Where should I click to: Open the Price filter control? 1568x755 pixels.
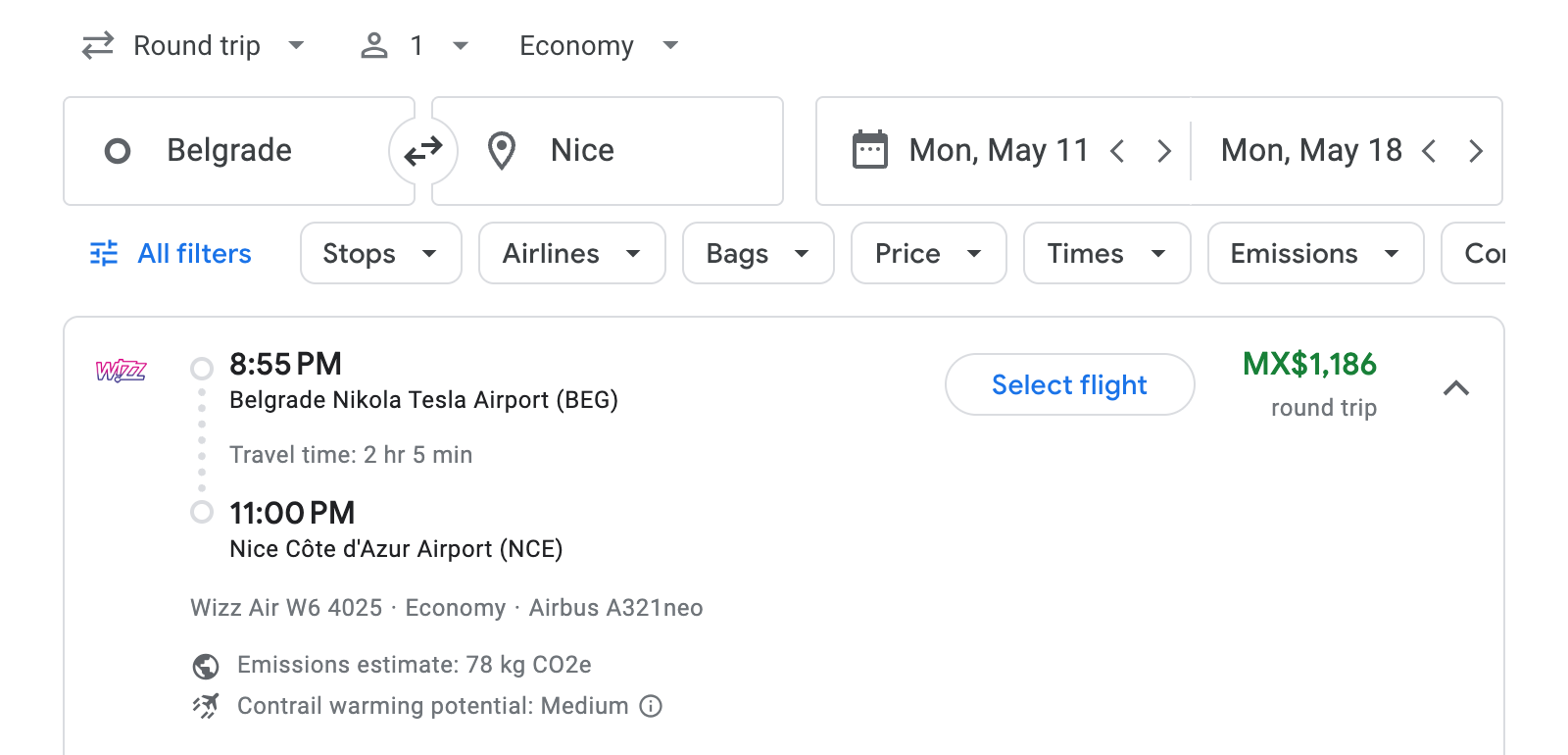927,253
